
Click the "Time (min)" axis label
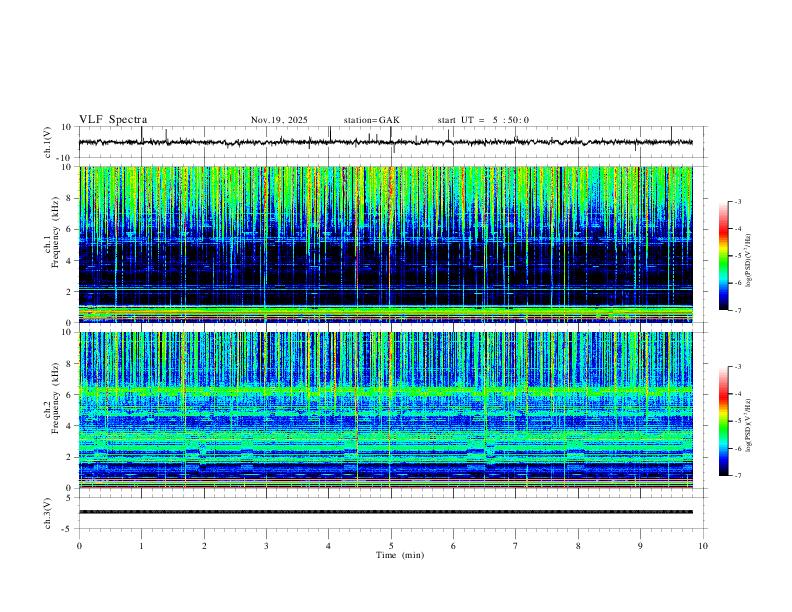tap(400, 555)
